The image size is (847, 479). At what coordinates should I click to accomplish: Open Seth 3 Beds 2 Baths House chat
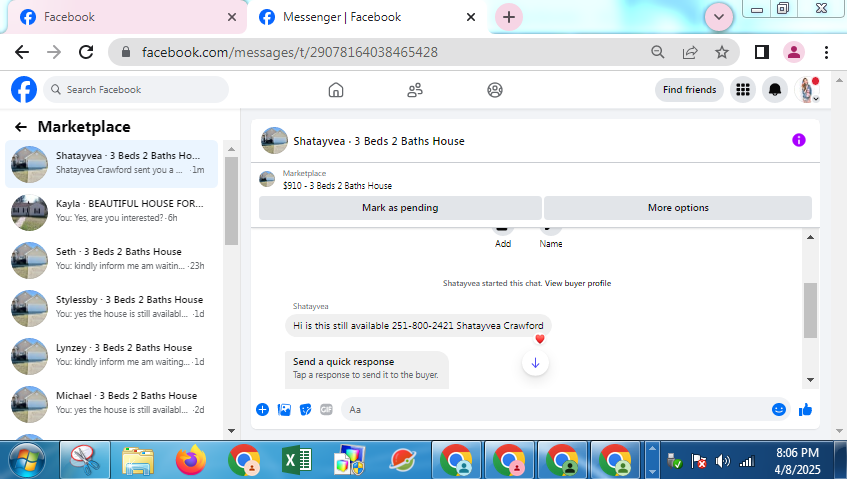(x=112, y=260)
